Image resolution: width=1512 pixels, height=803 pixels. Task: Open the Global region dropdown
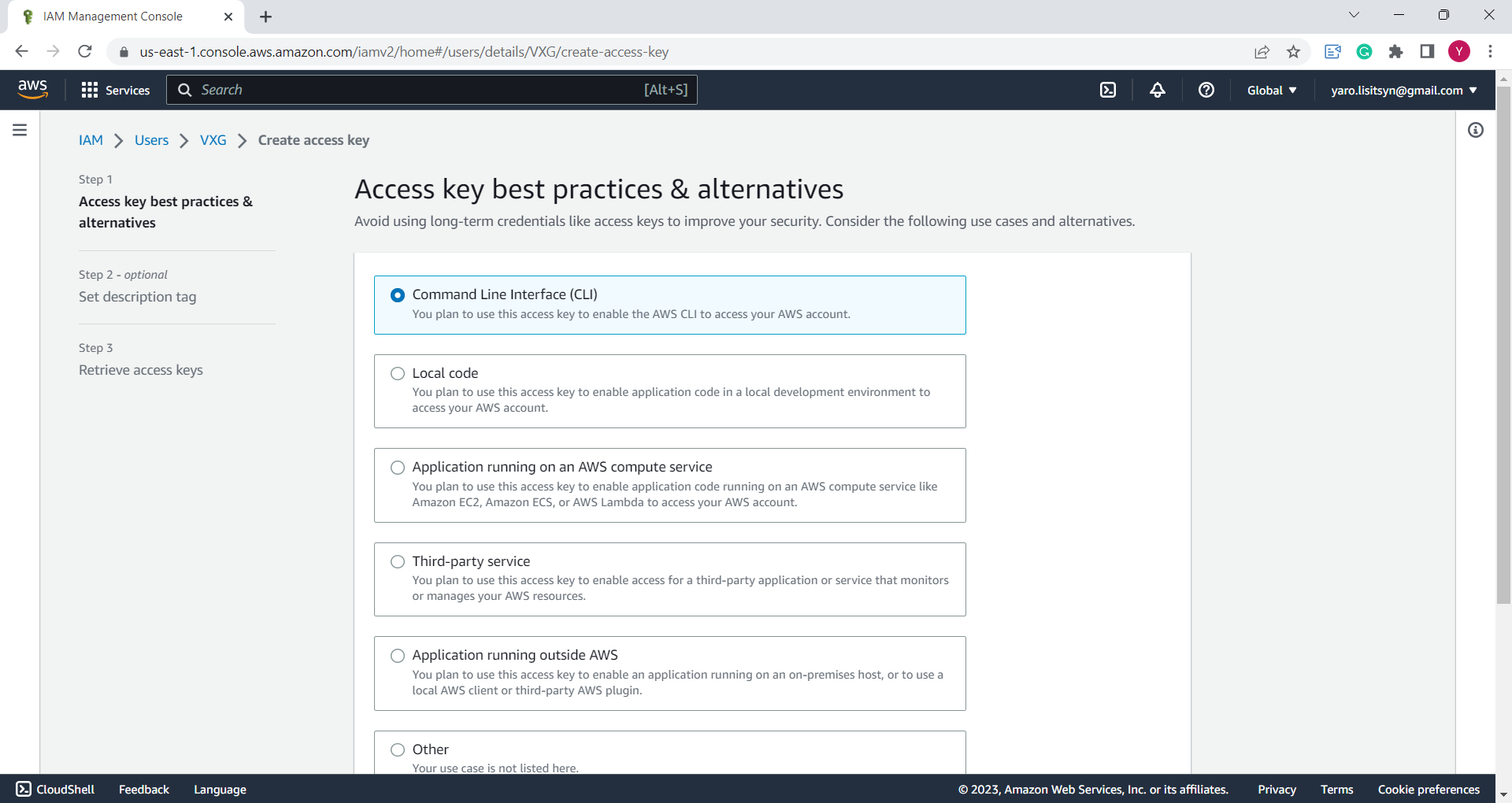tap(1271, 90)
